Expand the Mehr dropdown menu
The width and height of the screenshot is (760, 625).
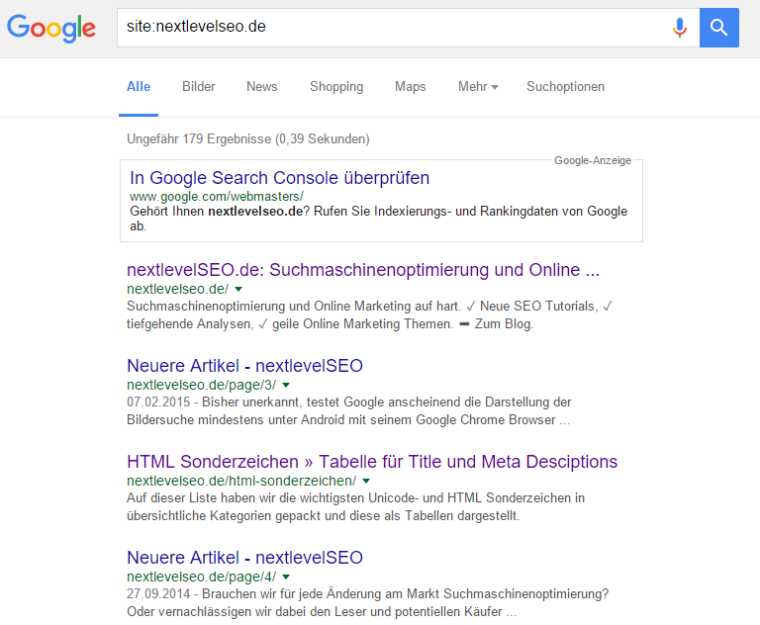(477, 87)
